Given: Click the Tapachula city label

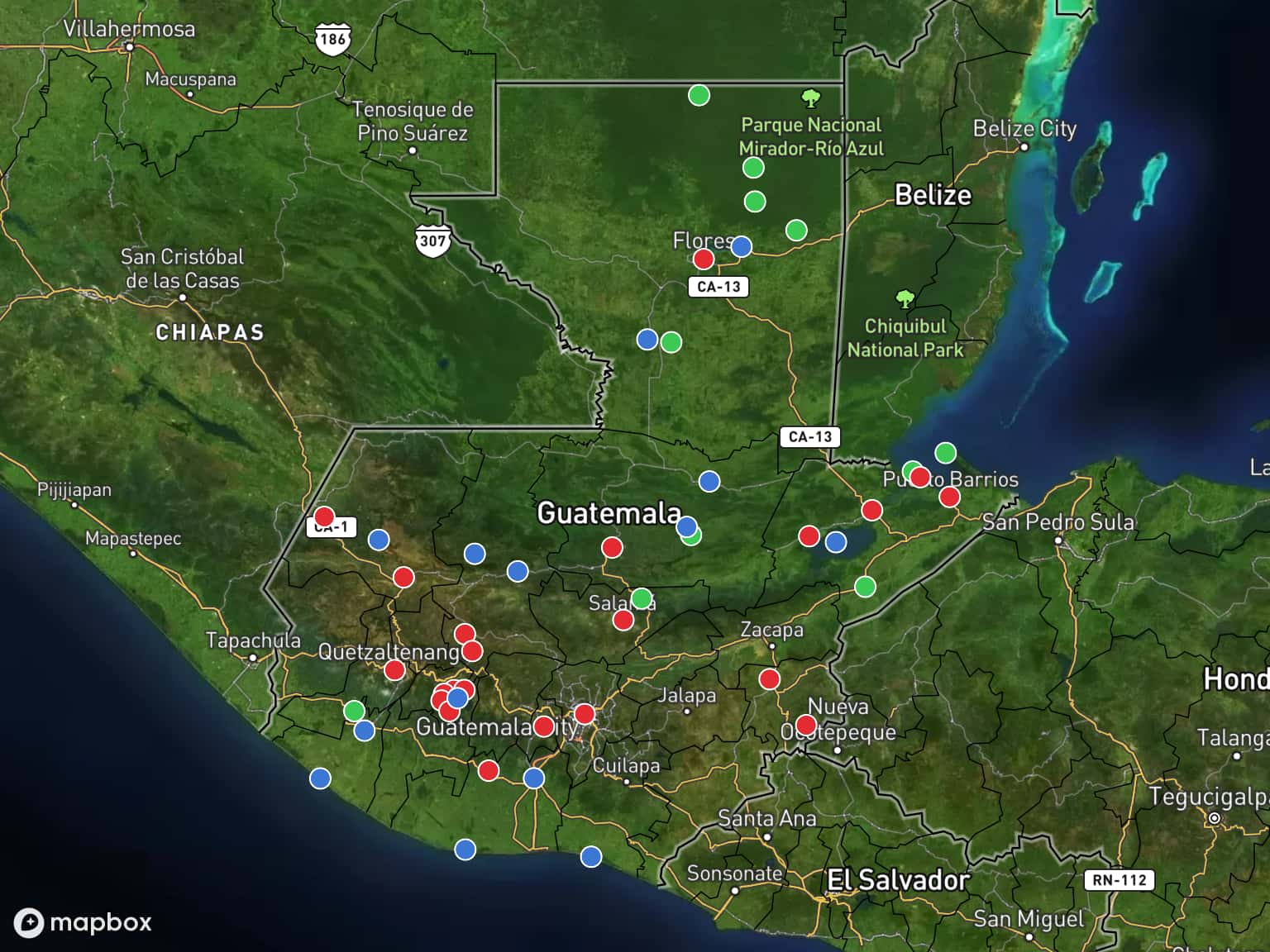Looking at the screenshot, I should [253, 640].
